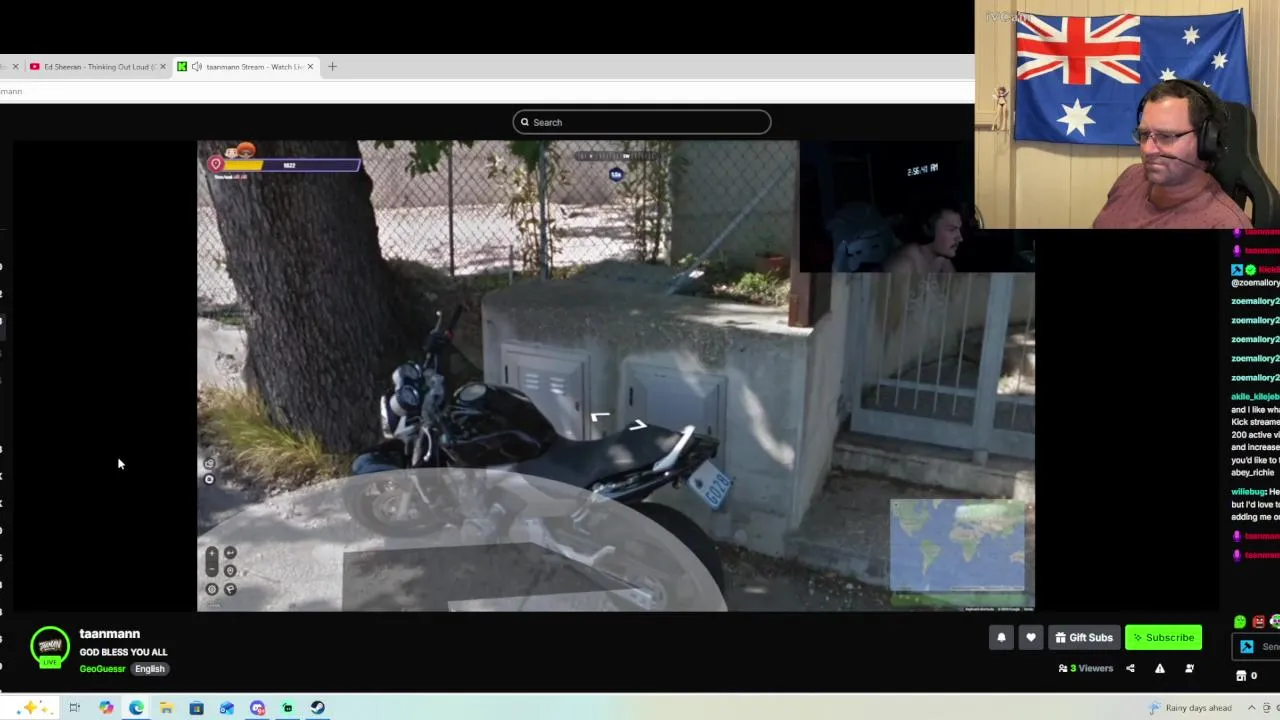Click the GeoGuessr category link
Image resolution: width=1280 pixels, height=720 pixels.
coord(102,669)
